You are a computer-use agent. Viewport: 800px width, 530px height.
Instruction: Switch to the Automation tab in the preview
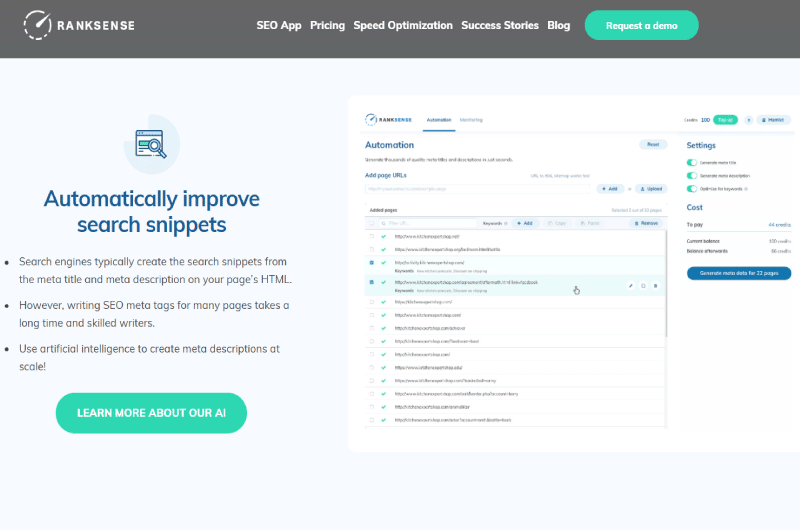point(439,120)
